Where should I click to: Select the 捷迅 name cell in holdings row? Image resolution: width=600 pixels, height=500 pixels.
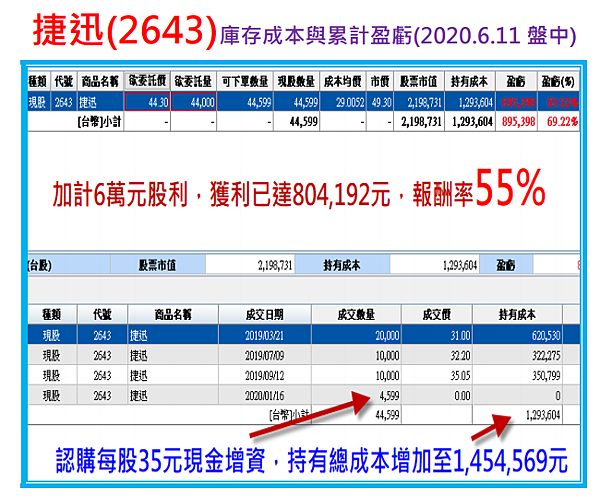[x=100, y=102]
